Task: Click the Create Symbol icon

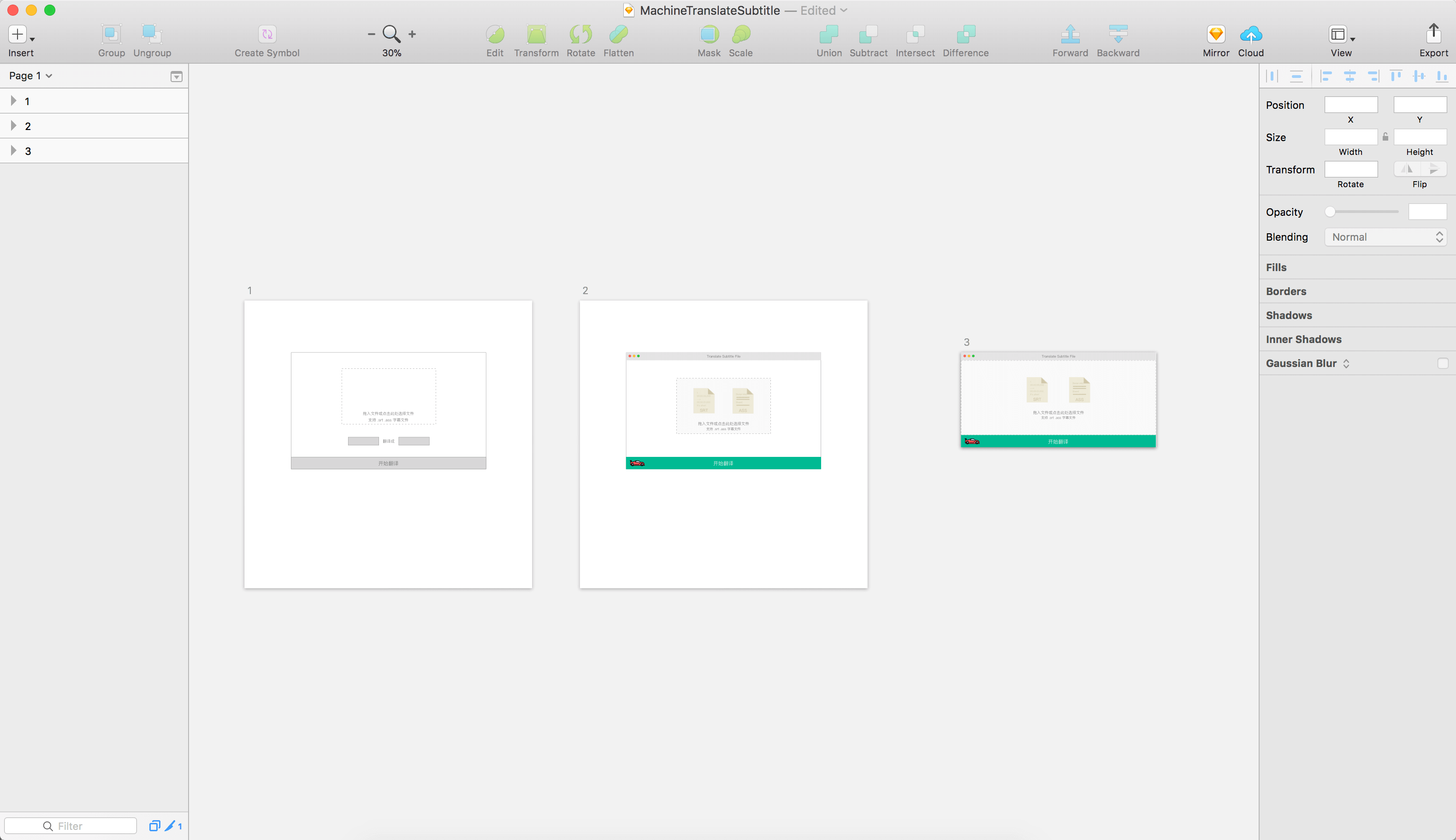Action: point(267,35)
